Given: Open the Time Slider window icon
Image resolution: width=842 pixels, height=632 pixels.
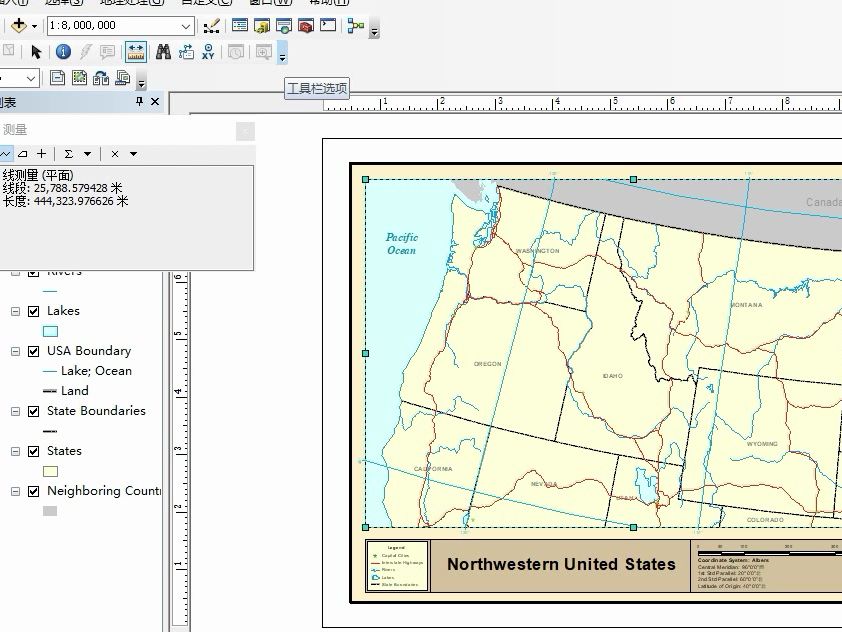Looking at the screenshot, I should point(236,52).
